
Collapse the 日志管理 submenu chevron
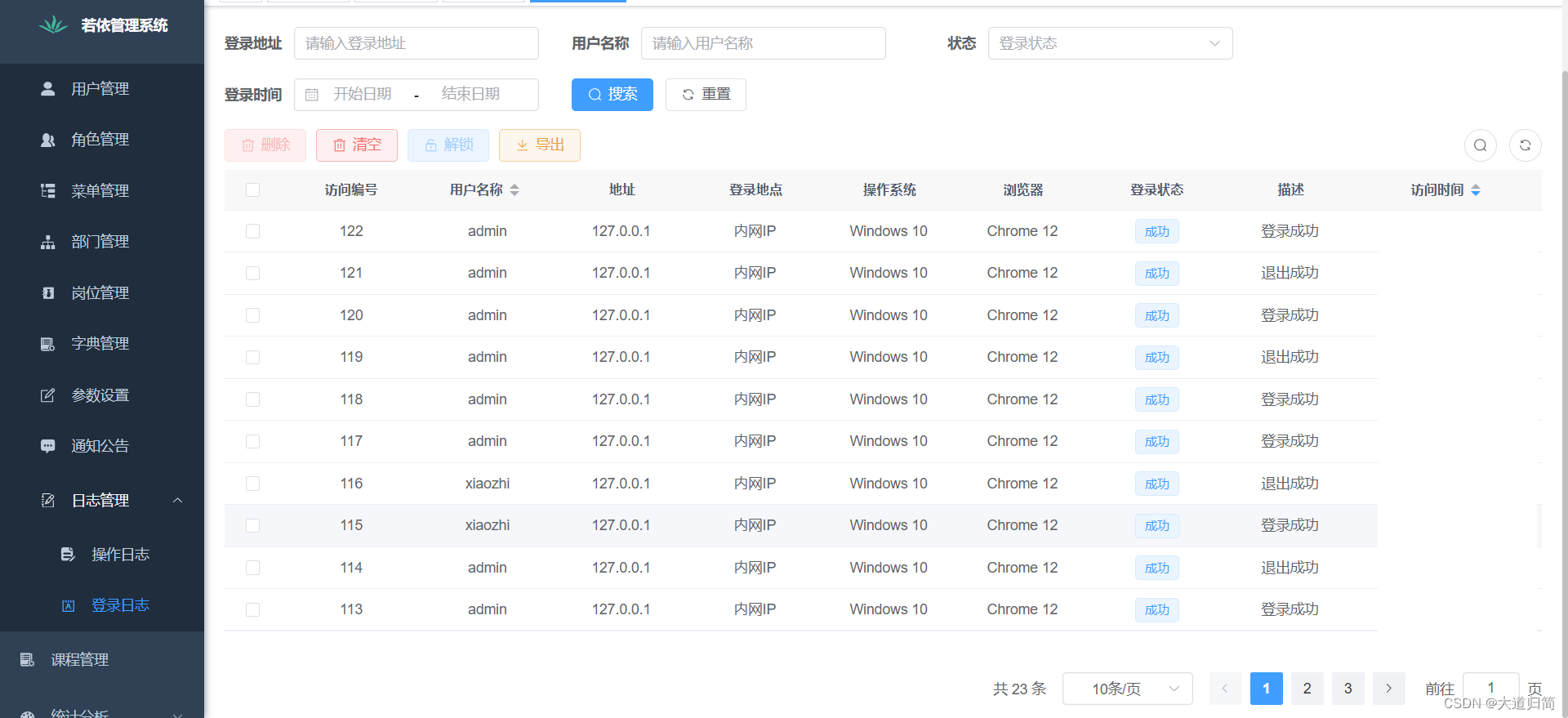pyautogui.click(x=177, y=500)
